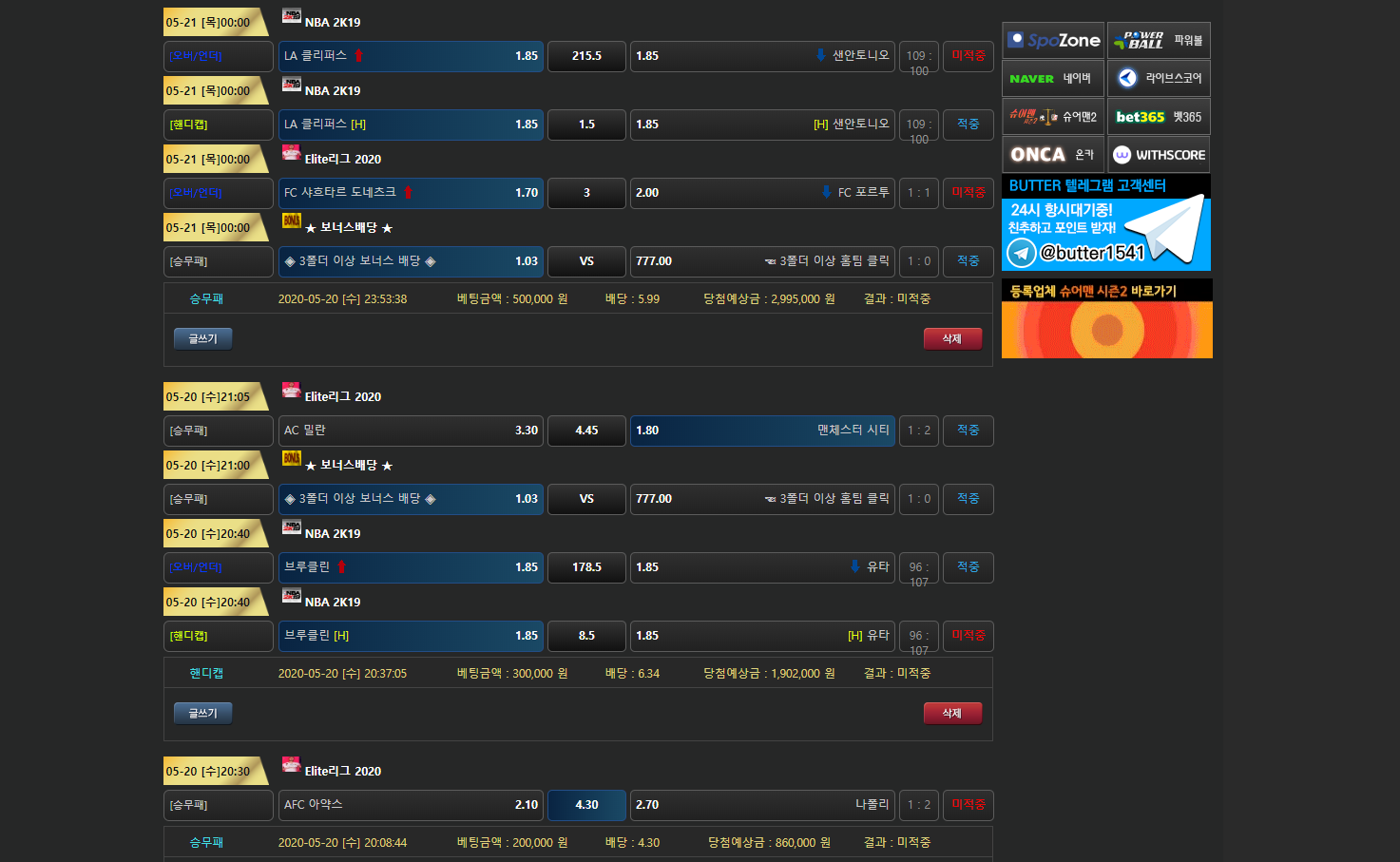This screenshot has width=1400, height=862.
Task: Open the Live Score shortcut
Action: click(1159, 79)
